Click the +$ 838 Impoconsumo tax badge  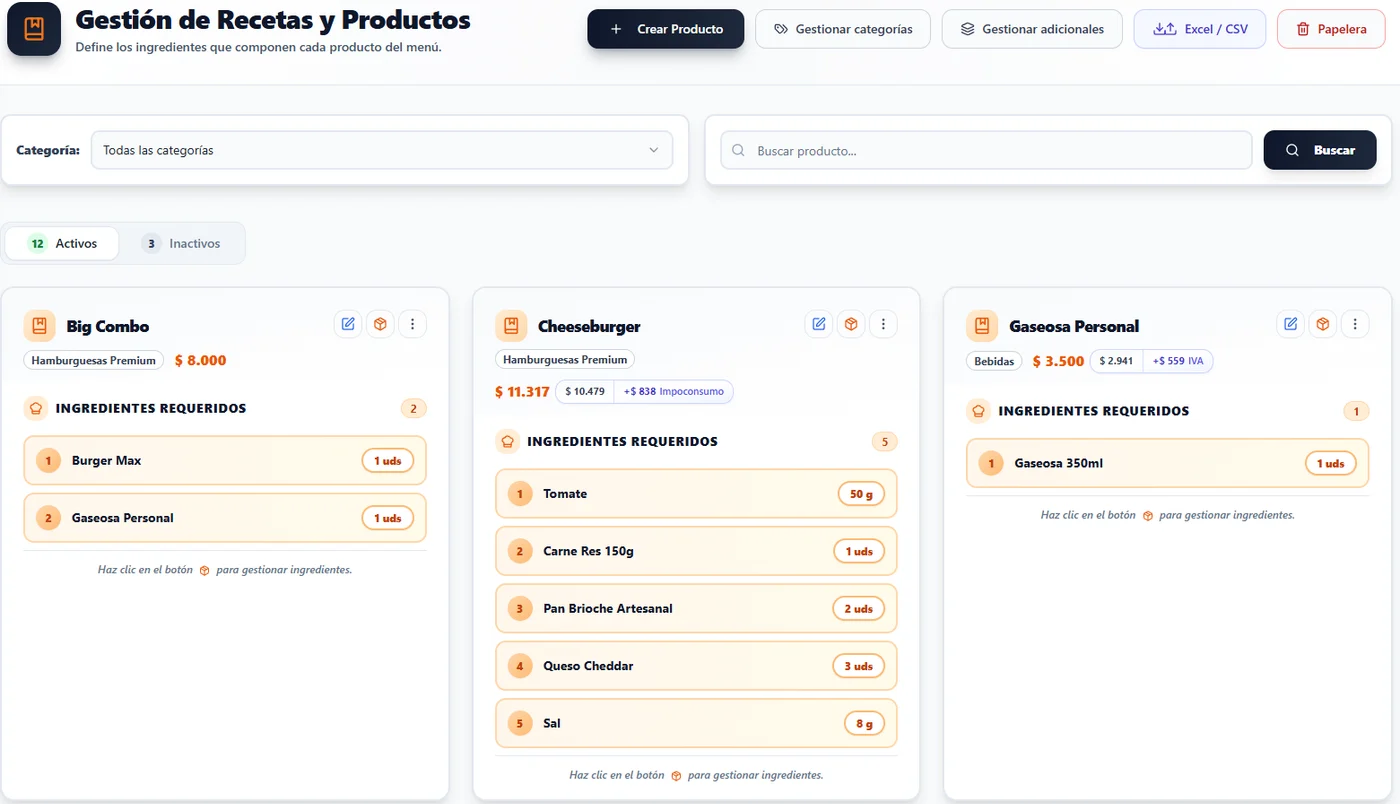674,391
